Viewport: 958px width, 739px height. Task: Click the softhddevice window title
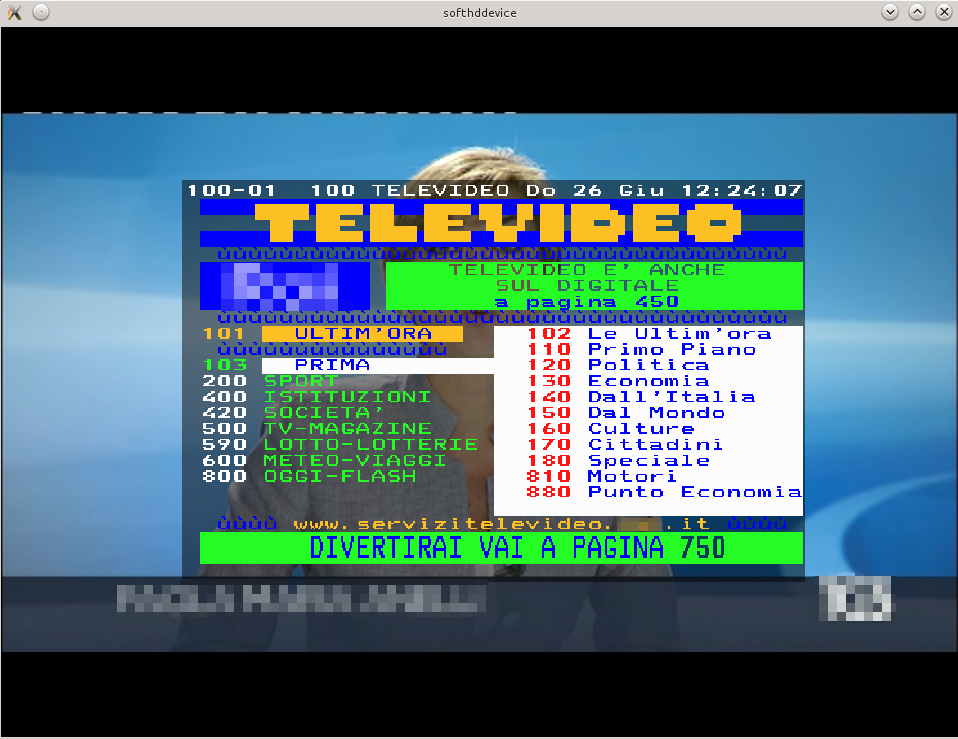[480, 13]
